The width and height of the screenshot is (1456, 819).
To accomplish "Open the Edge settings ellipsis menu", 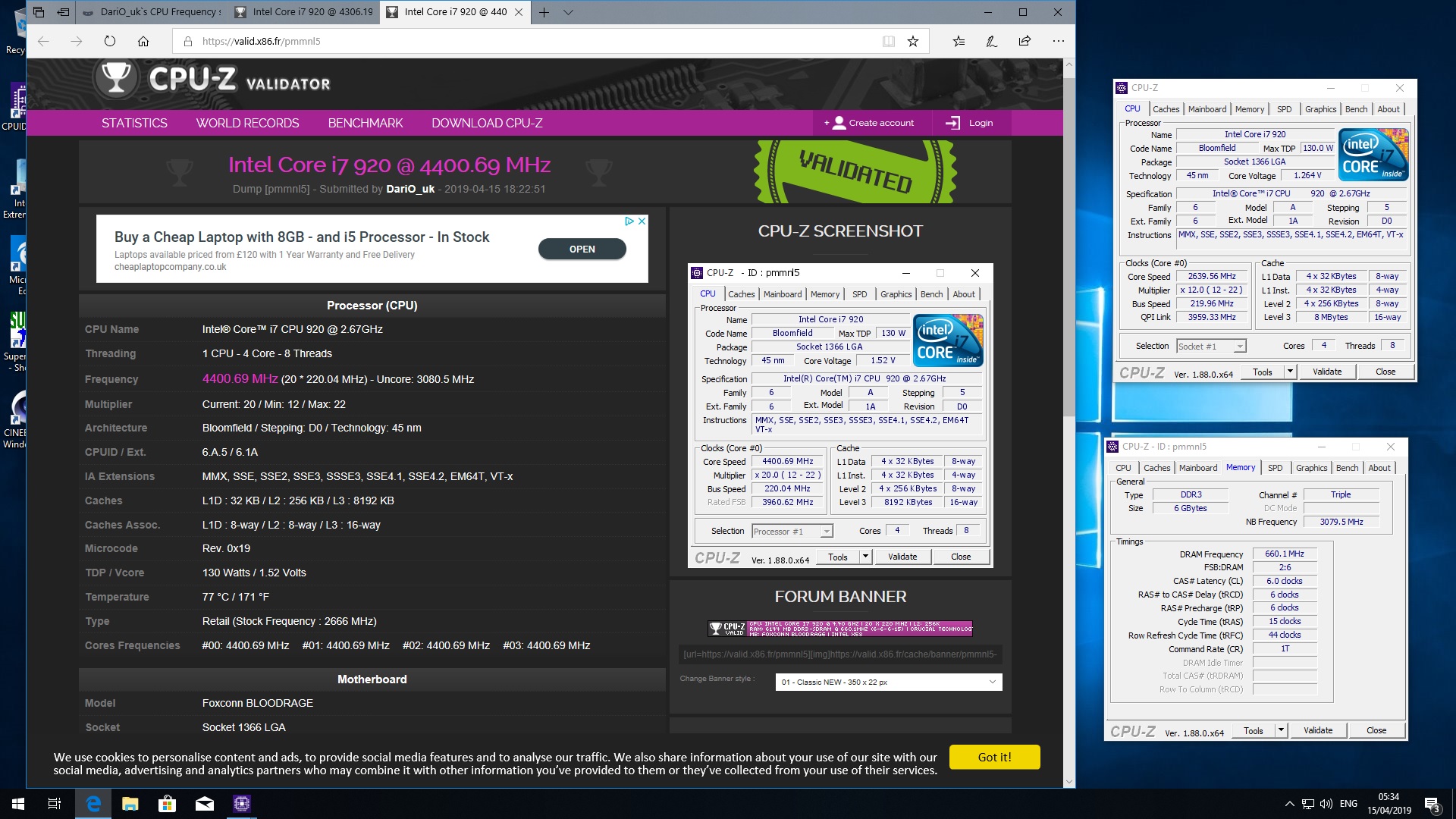I will click(1058, 41).
